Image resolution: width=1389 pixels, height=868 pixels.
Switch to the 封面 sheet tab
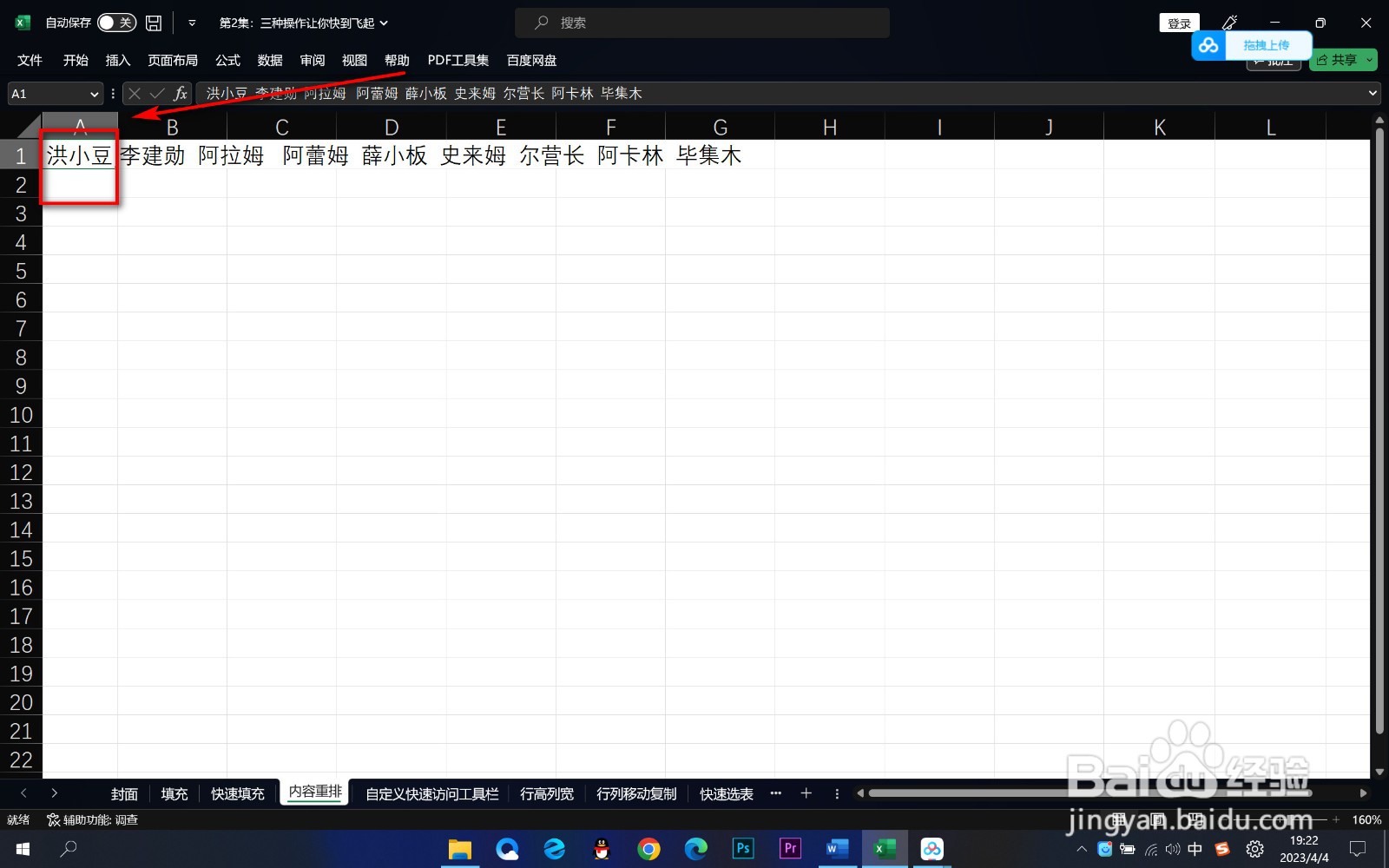124,793
